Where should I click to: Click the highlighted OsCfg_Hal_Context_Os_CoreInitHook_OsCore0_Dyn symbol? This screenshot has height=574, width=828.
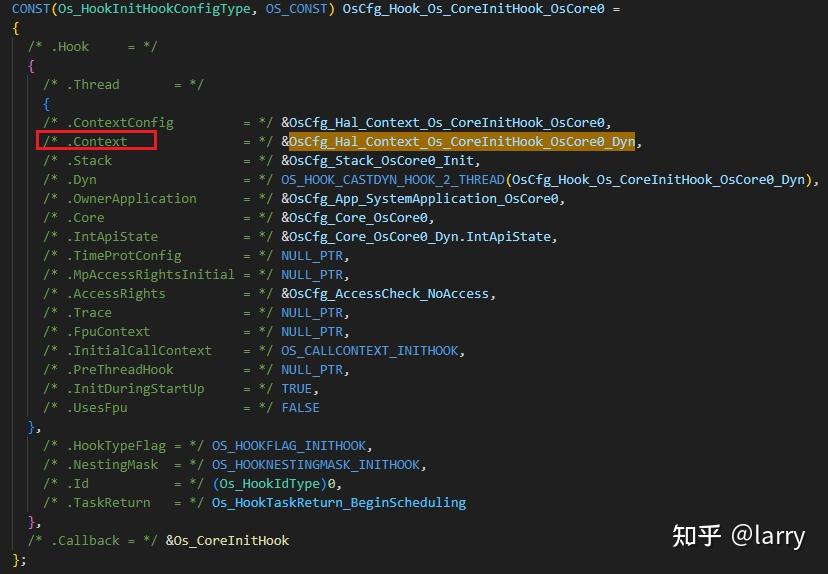pos(462,142)
